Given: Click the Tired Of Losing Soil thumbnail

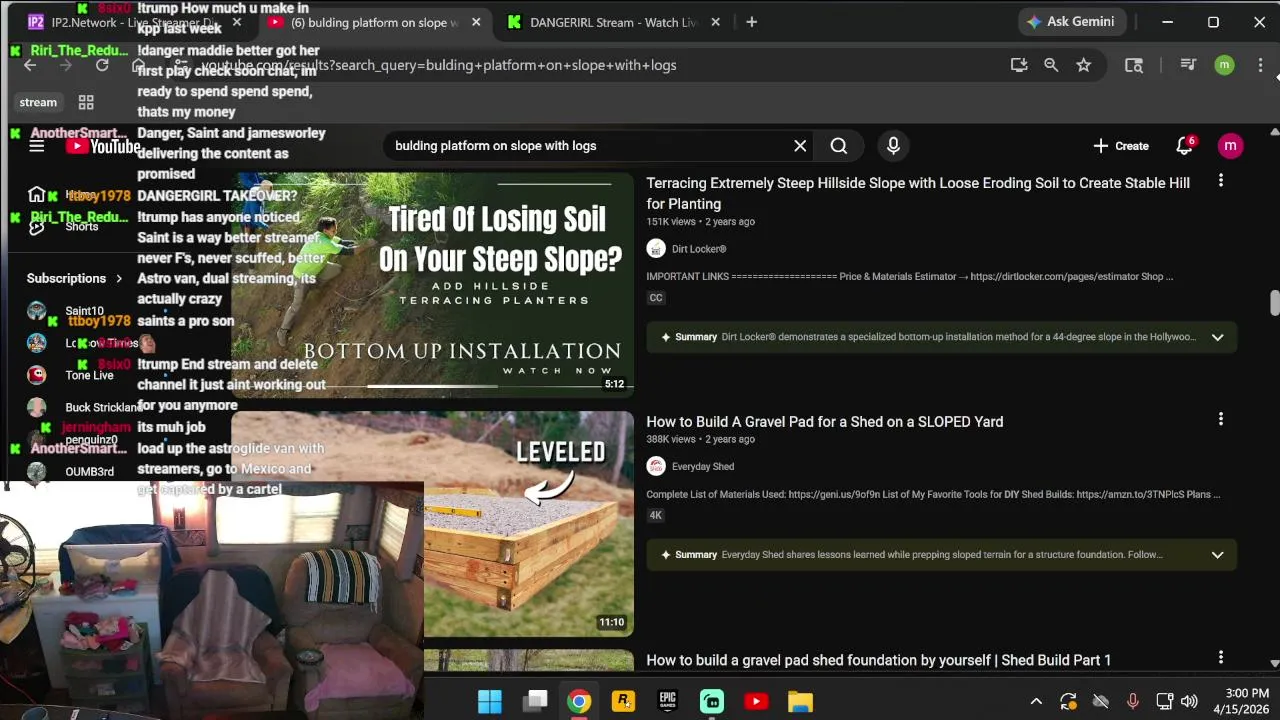Looking at the screenshot, I should point(433,285).
